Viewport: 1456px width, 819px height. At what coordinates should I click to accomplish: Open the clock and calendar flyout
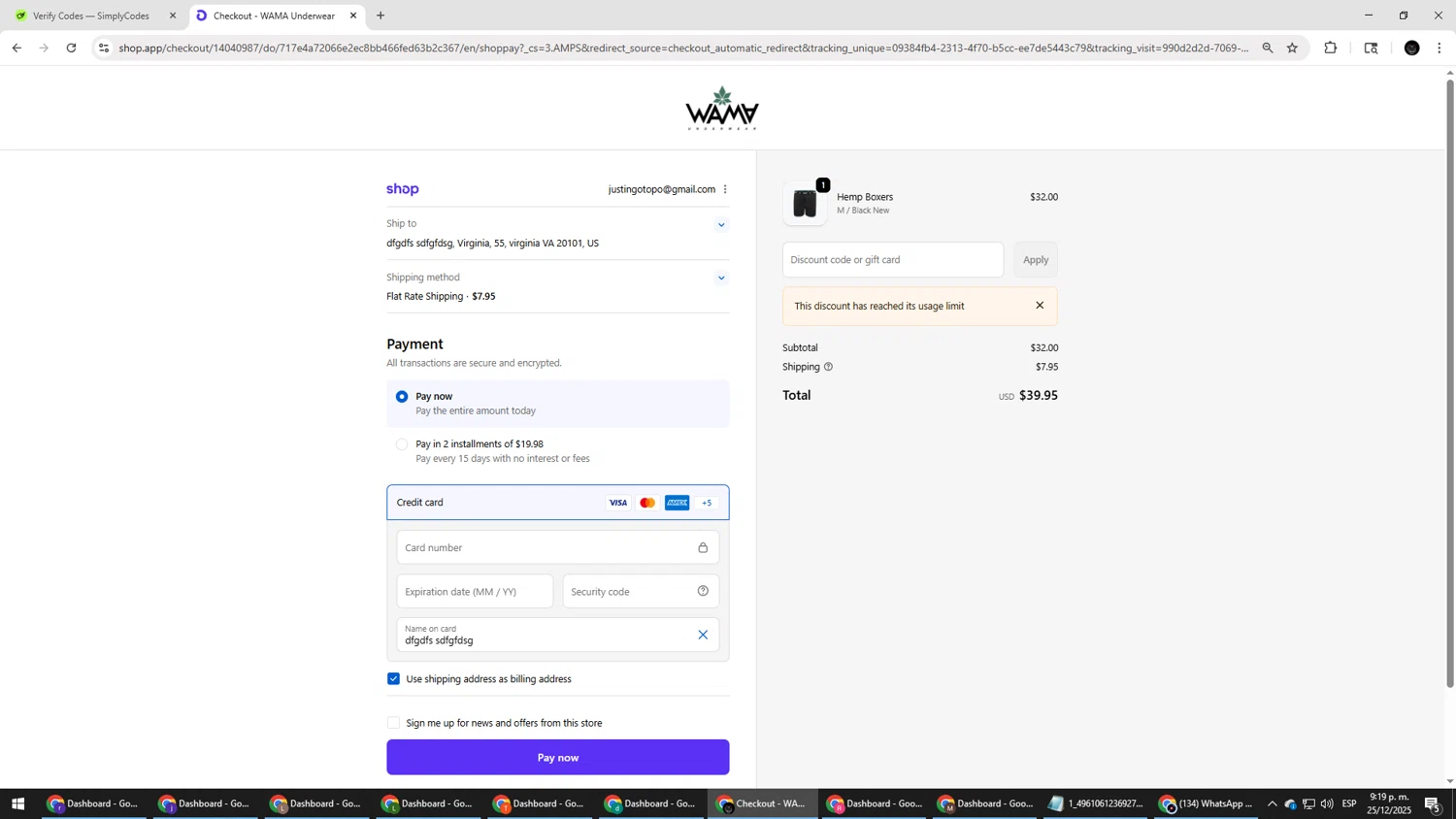click(x=1390, y=803)
